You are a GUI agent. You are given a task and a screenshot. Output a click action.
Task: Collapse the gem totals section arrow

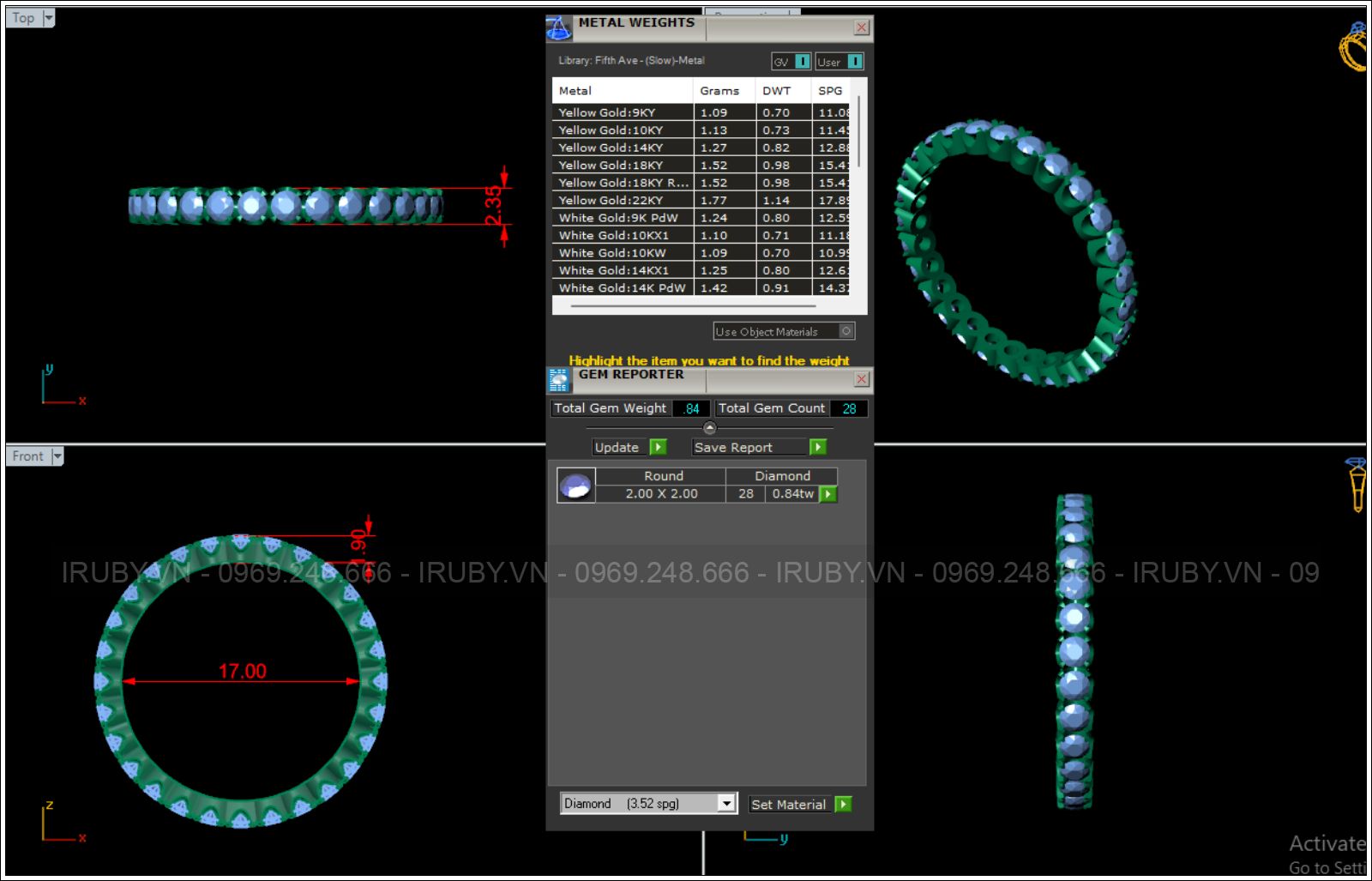click(x=709, y=427)
